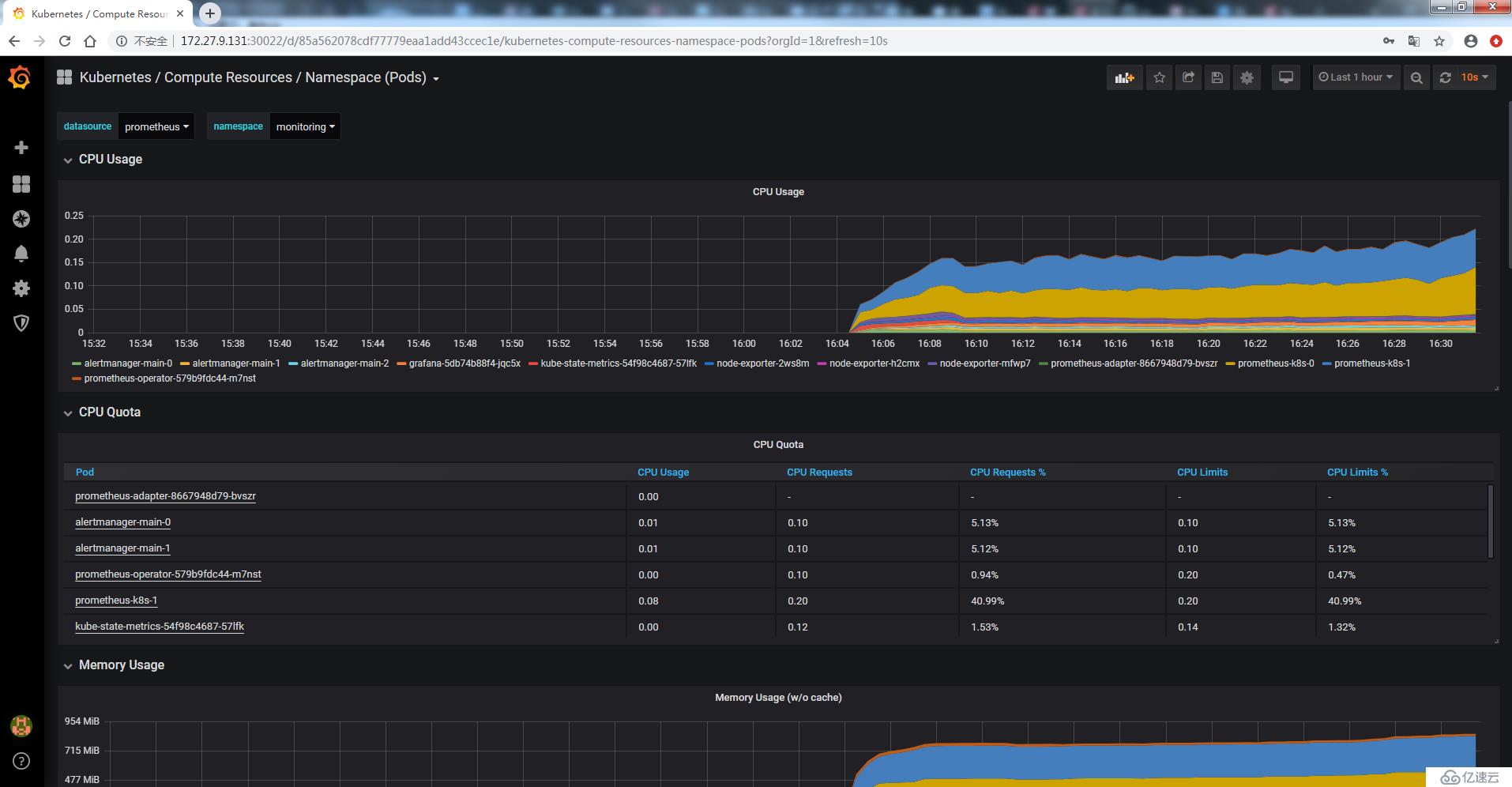Reload the browser page
The width and height of the screenshot is (1512, 787).
coord(65,41)
